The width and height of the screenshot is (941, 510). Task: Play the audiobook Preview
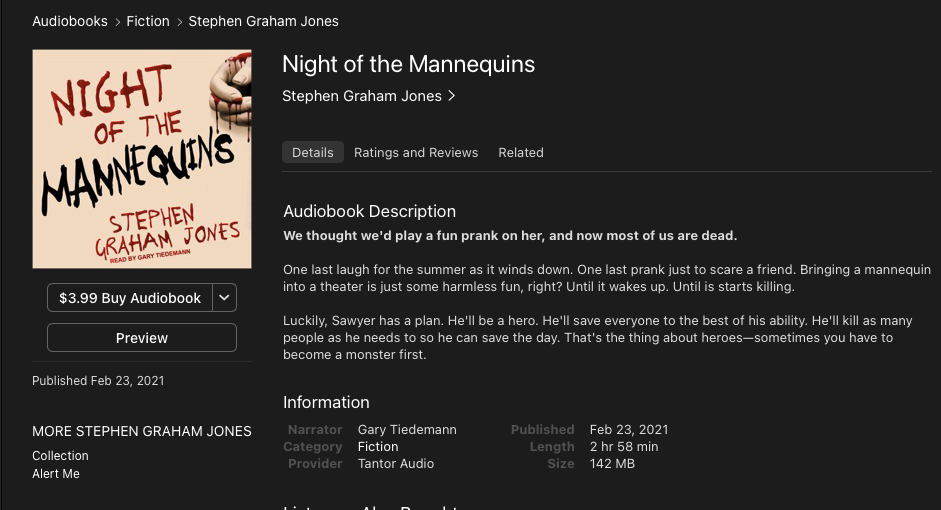142,338
